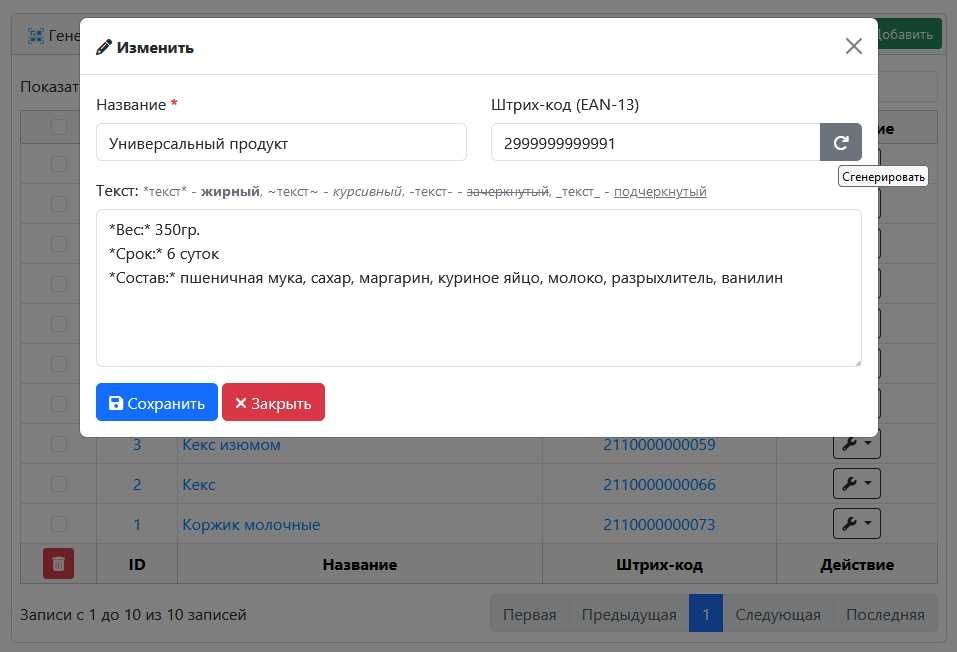
Task: Open the wrench action dropdown for Кекс row
Action: tap(856, 484)
